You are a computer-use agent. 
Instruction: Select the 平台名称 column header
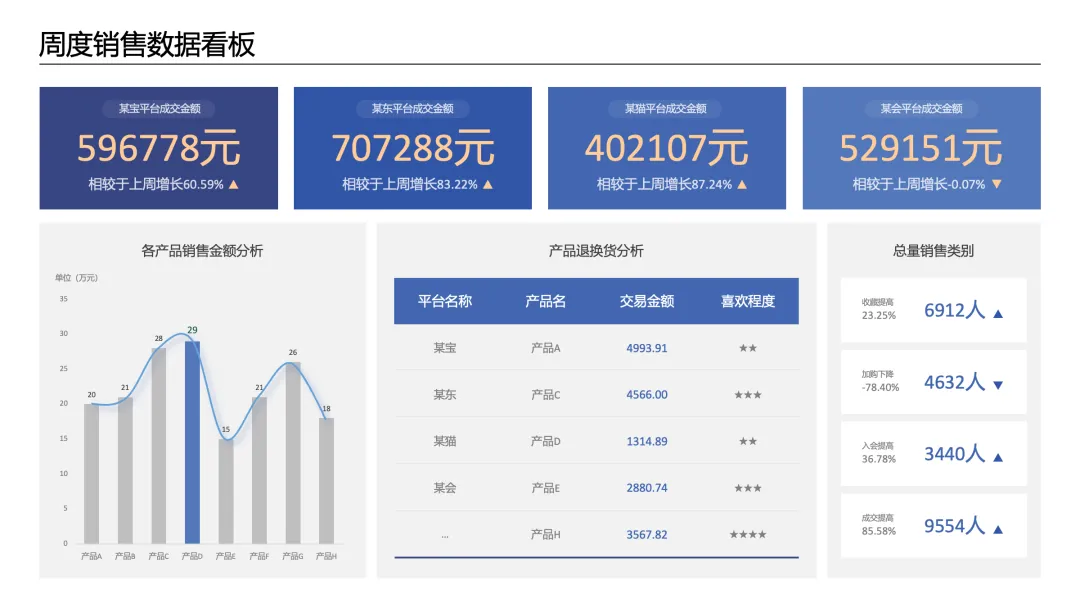[x=445, y=301]
